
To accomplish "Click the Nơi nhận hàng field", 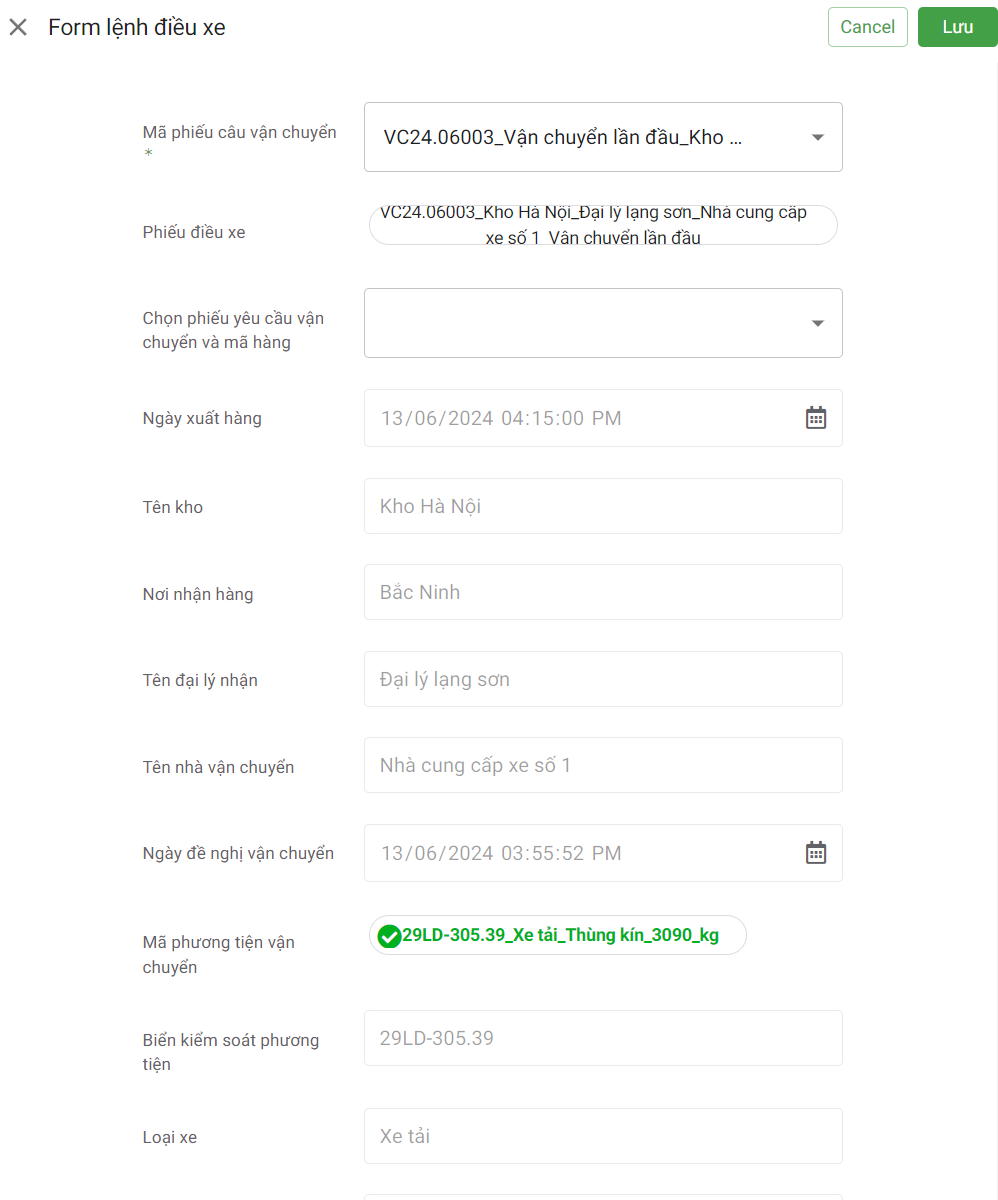I will (x=603, y=592).
